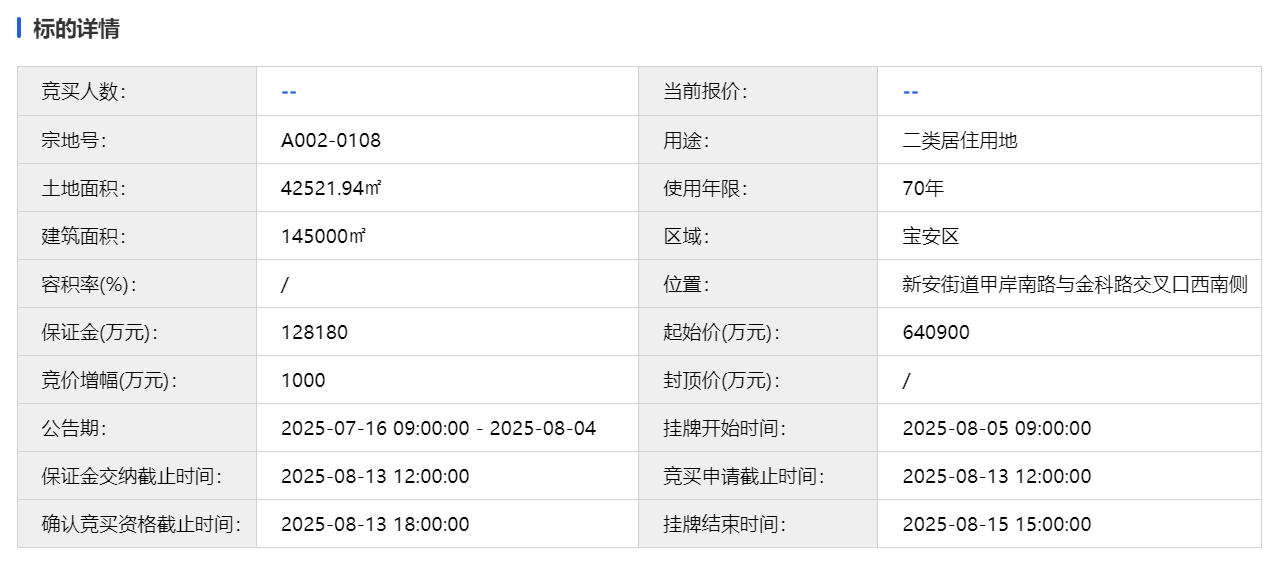
Task: Click the land area value 42521.94㎡
Action: pos(331,188)
